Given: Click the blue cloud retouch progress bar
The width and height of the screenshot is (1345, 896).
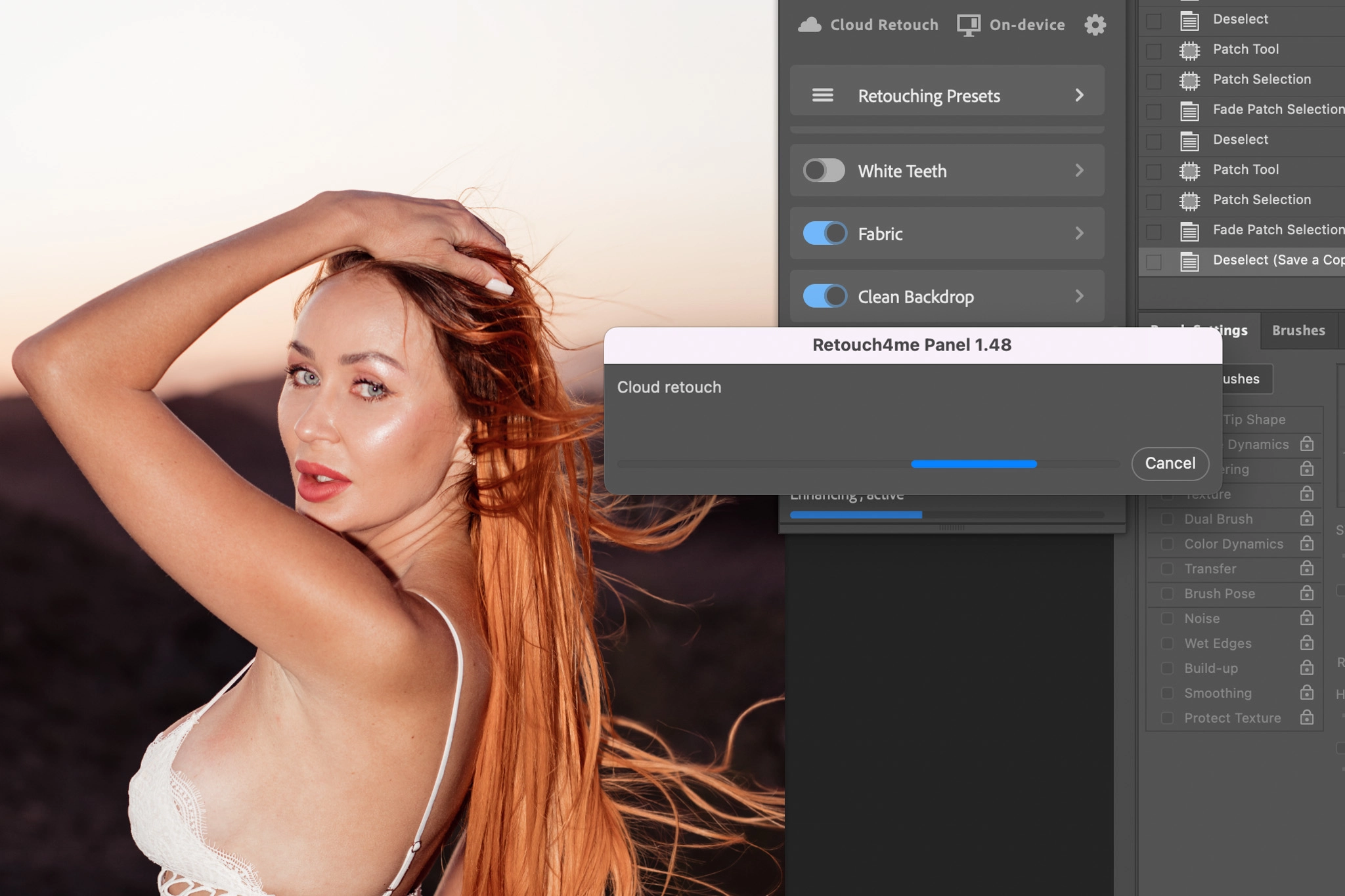Looking at the screenshot, I should 973,464.
